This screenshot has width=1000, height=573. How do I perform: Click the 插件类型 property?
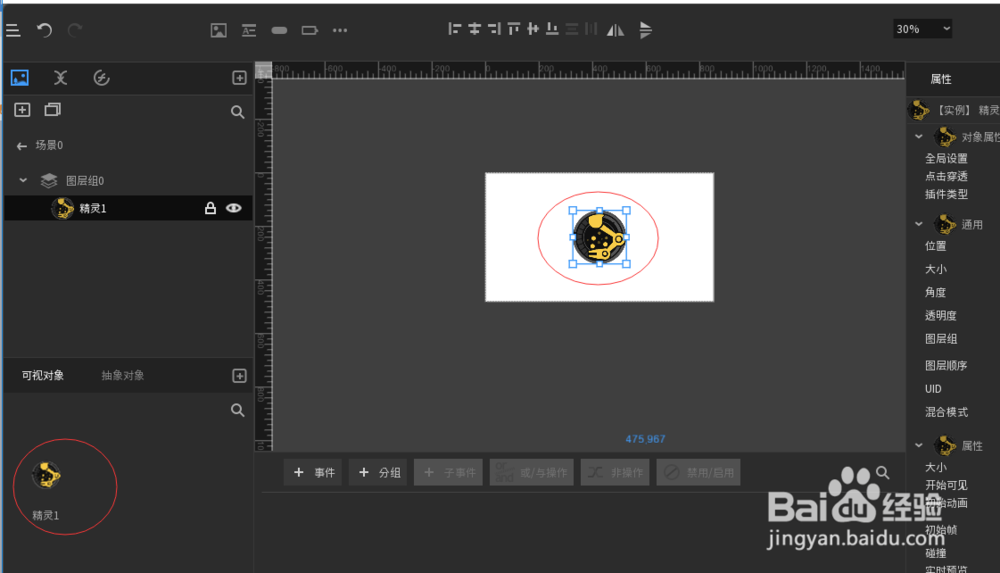[x=946, y=194]
